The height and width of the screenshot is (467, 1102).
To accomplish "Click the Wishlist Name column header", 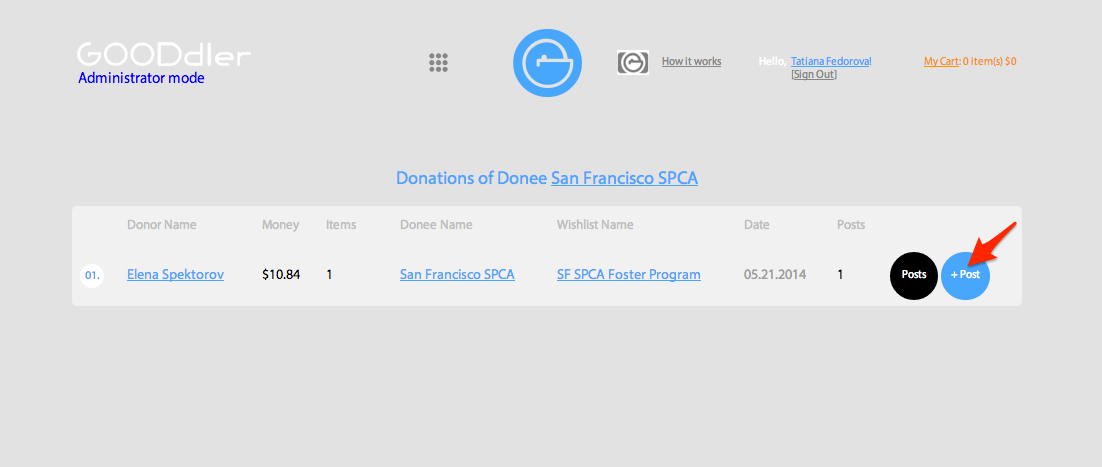I will [595, 225].
